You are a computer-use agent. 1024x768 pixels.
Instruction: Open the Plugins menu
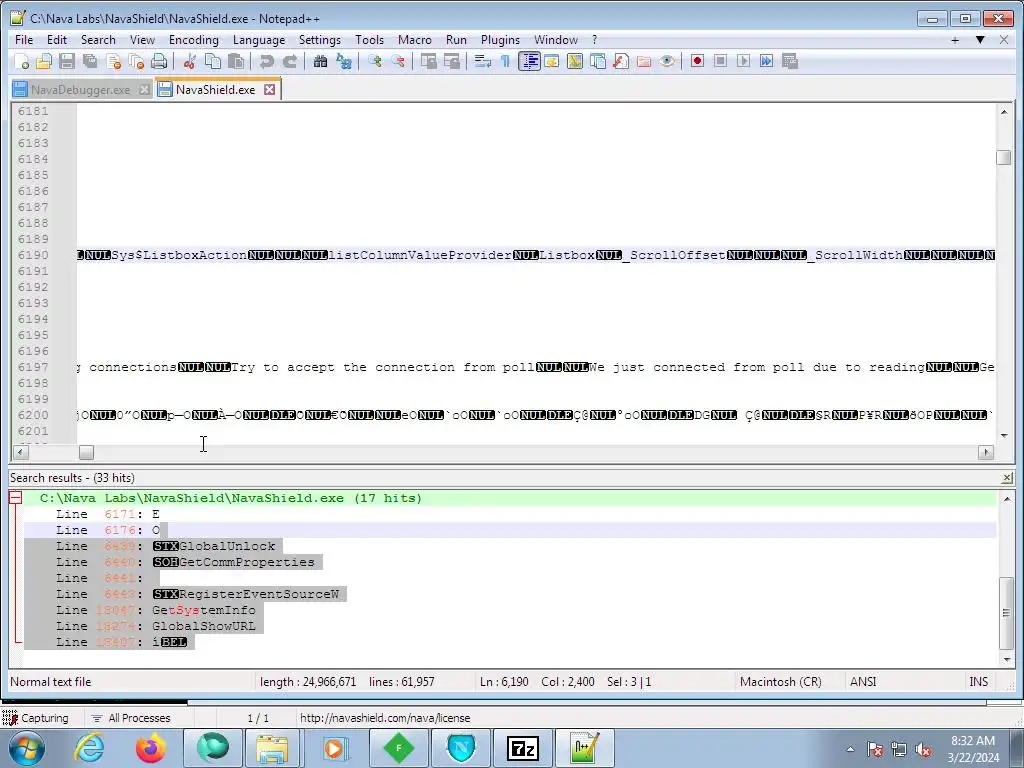coord(500,40)
